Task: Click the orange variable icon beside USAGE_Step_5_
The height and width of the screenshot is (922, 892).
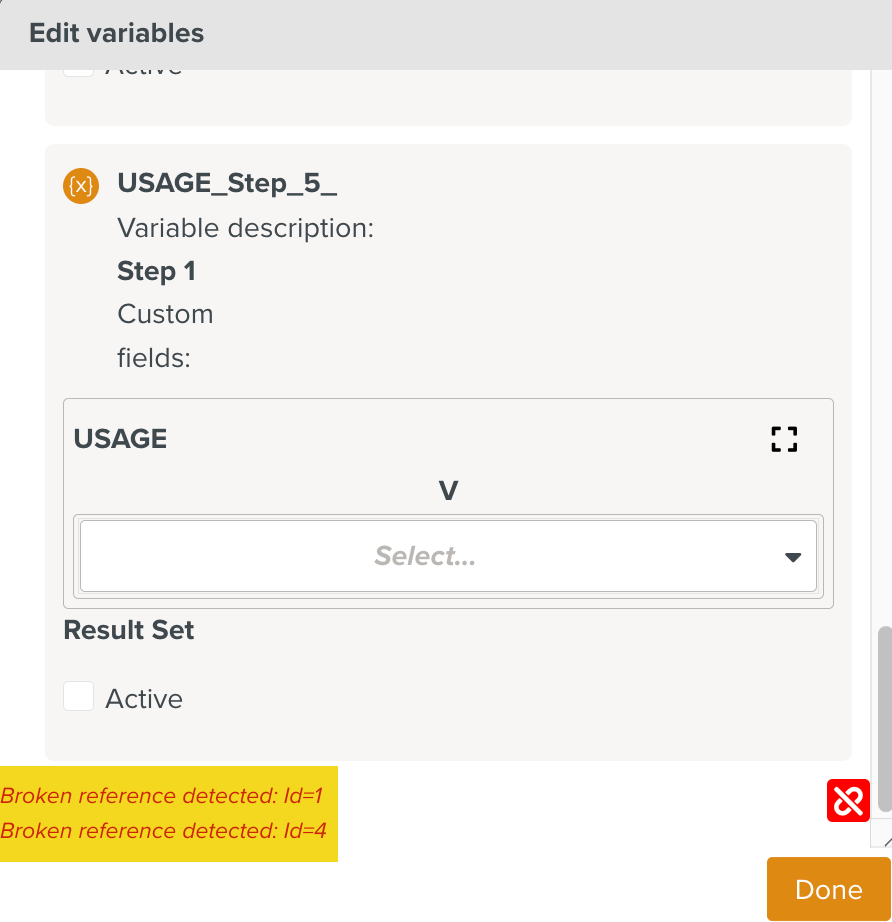Action: (81, 185)
